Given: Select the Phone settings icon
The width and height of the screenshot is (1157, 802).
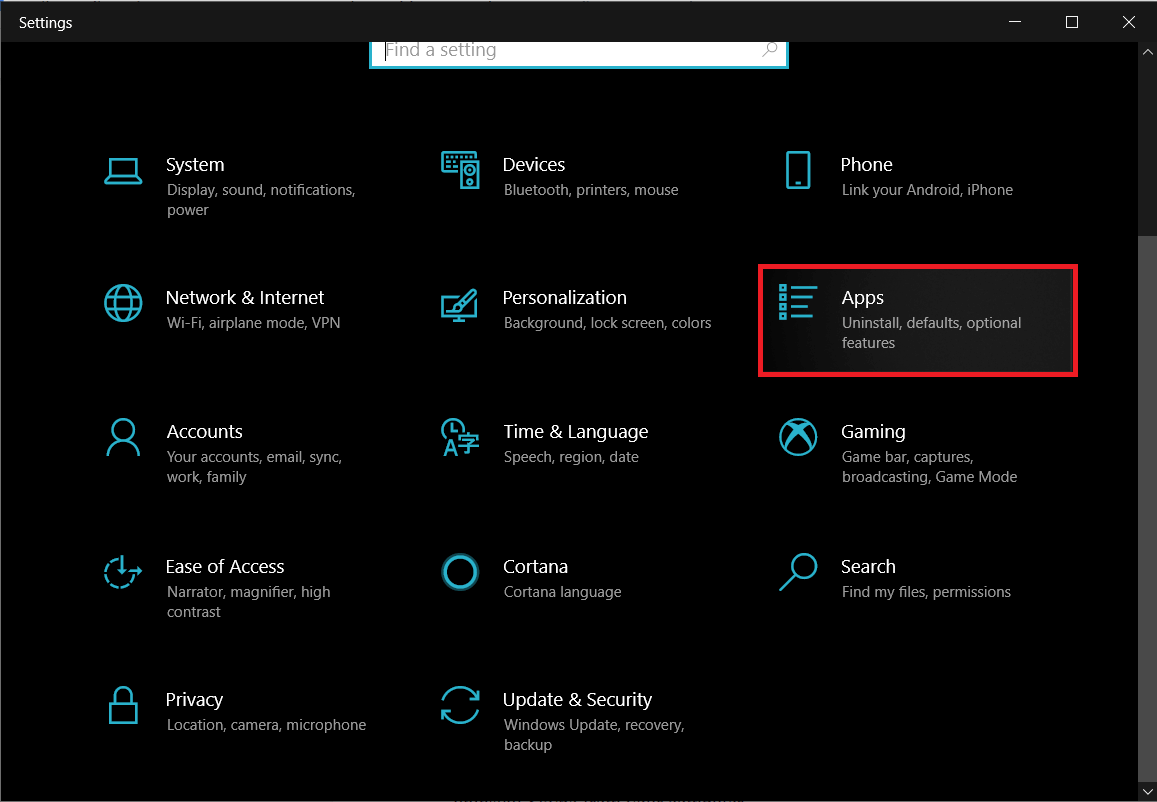Looking at the screenshot, I should (x=798, y=170).
